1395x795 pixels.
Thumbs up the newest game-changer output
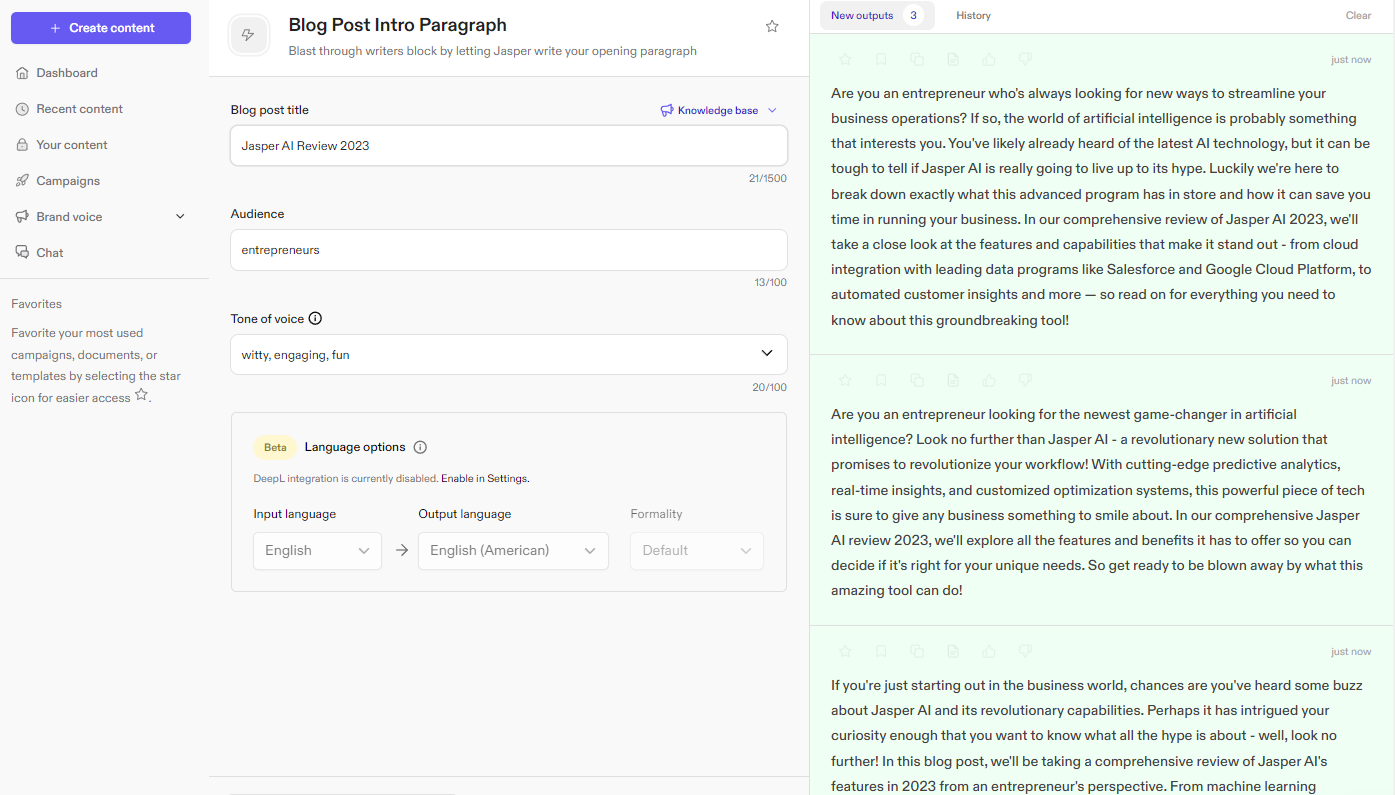[x=989, y=381]
